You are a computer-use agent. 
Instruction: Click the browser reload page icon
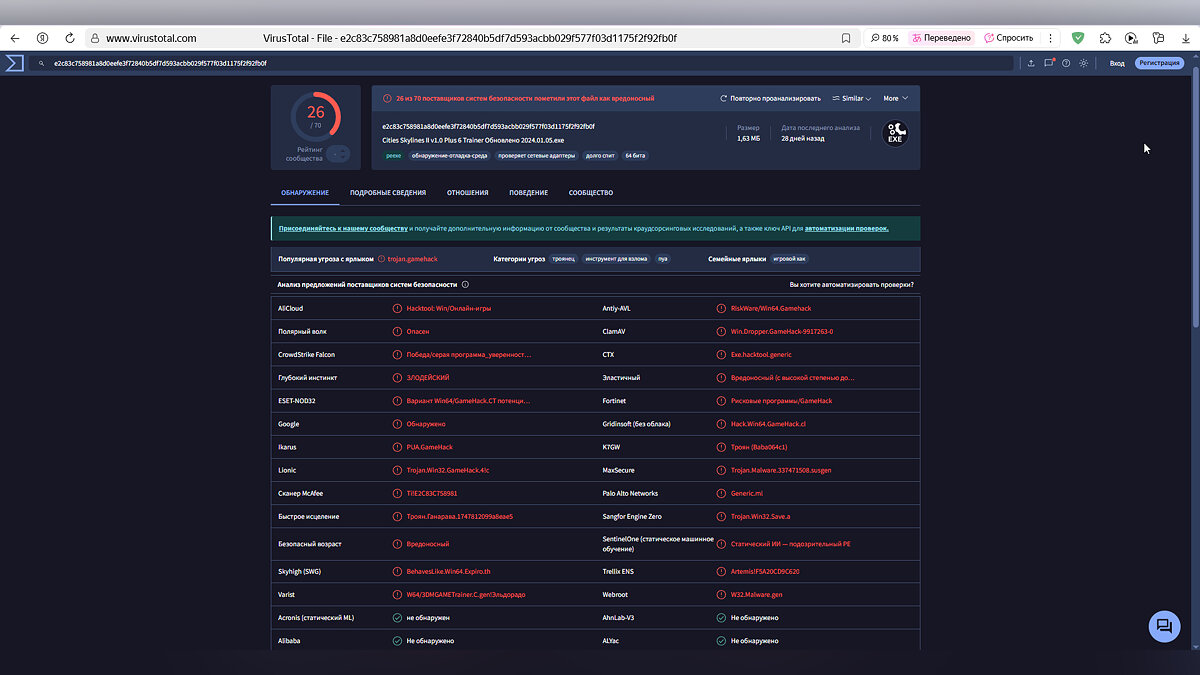[x=70, y=38]
